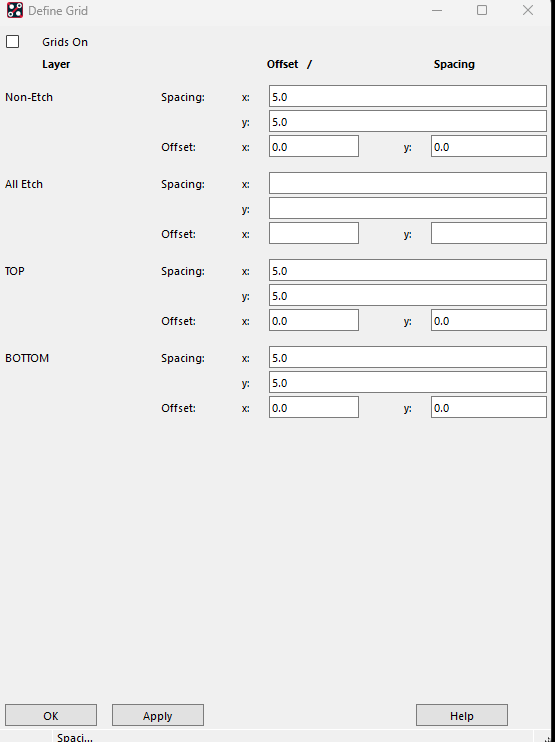Edit BOTTOM layer offset y field
The image size is (555, 742).
click(489, 408)
